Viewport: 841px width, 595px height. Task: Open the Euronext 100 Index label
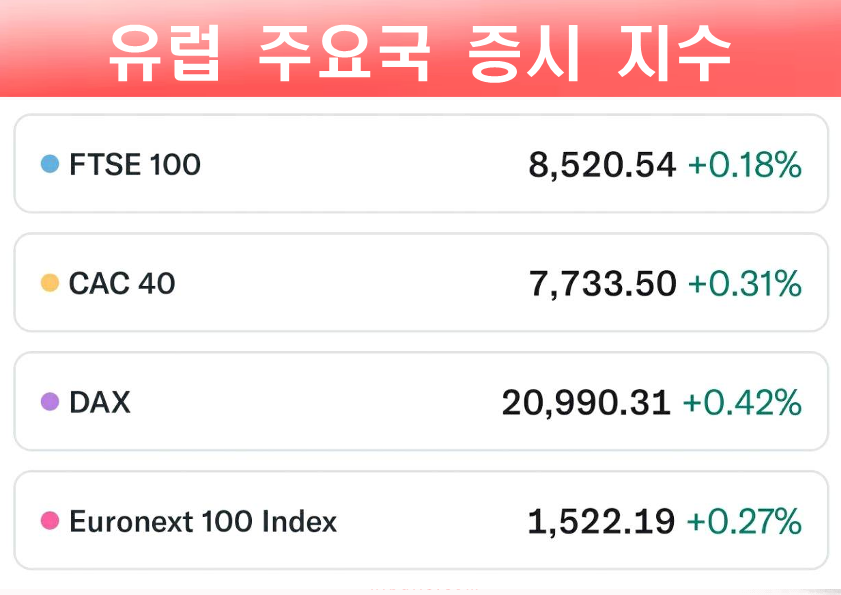pos(203,521)
